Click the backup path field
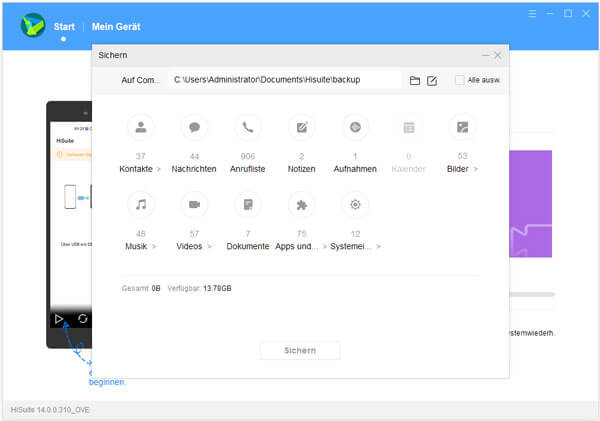Viewport: 600px width, 421px height. click(284, 80)
